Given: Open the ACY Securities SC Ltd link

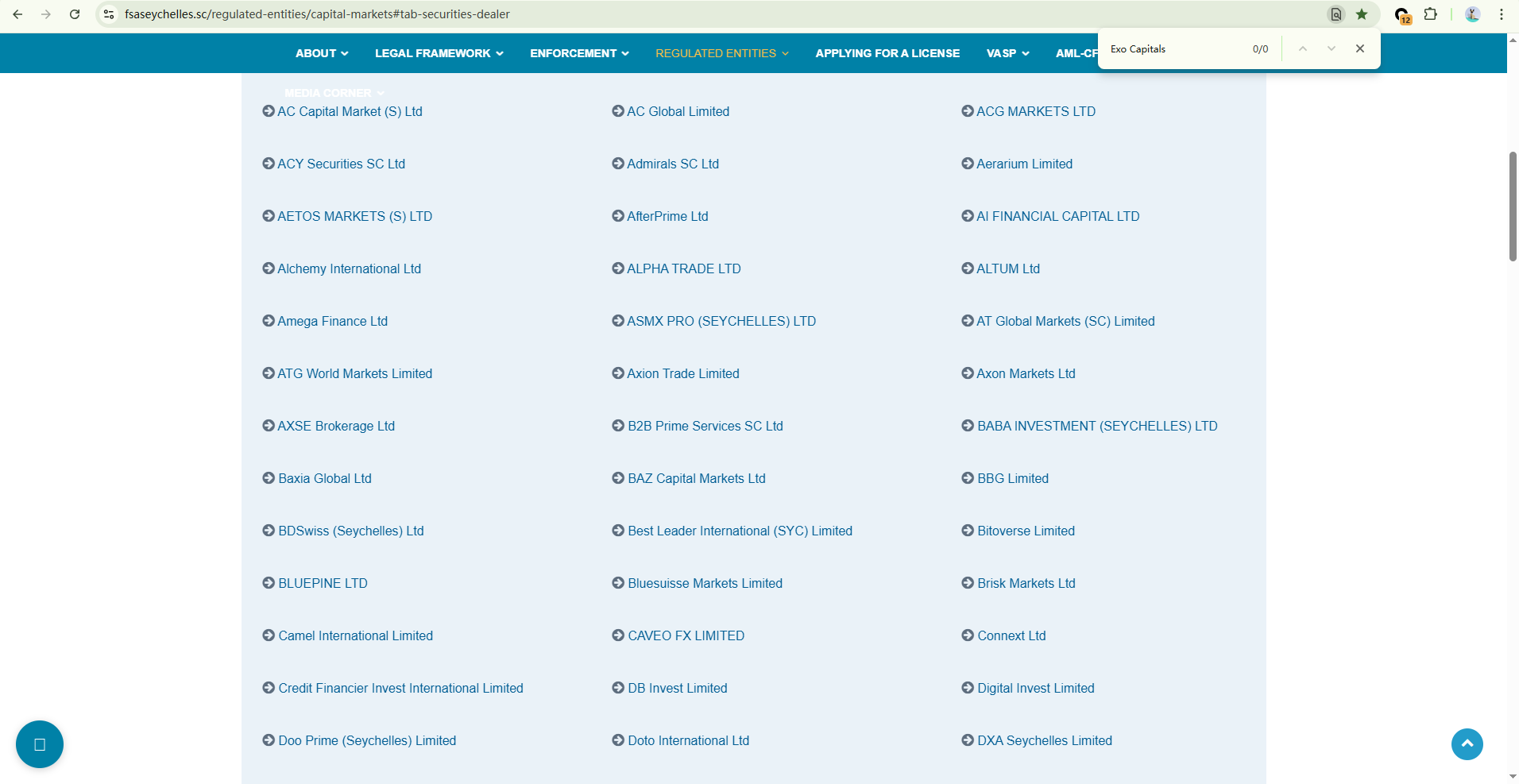Looking at the screenshot, I should [x=341, y=164].
